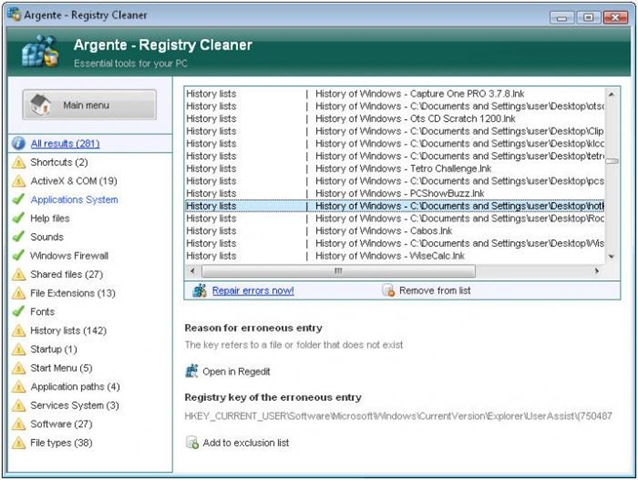Click the warning icon next to Shortcuts
Screen dimensions: 638x480
tap(19, 162)
